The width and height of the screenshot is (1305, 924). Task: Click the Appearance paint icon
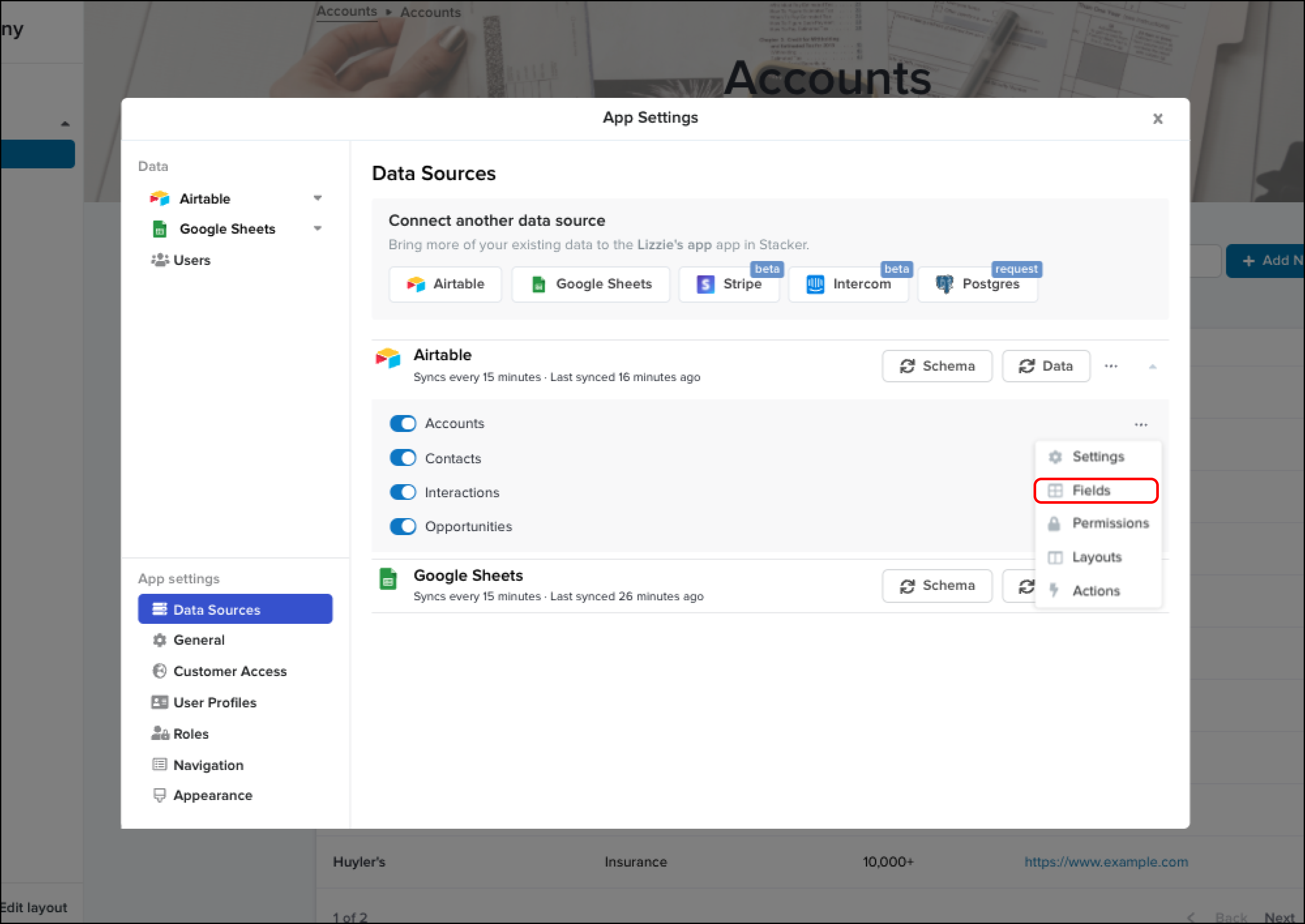click(160, 795)
